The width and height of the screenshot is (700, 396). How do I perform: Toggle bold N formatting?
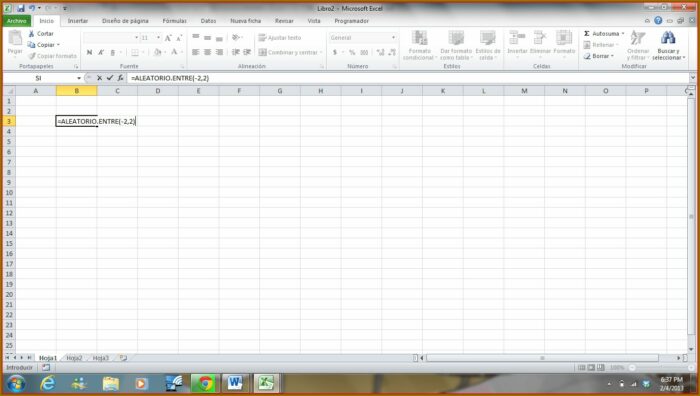click(89, 52)
